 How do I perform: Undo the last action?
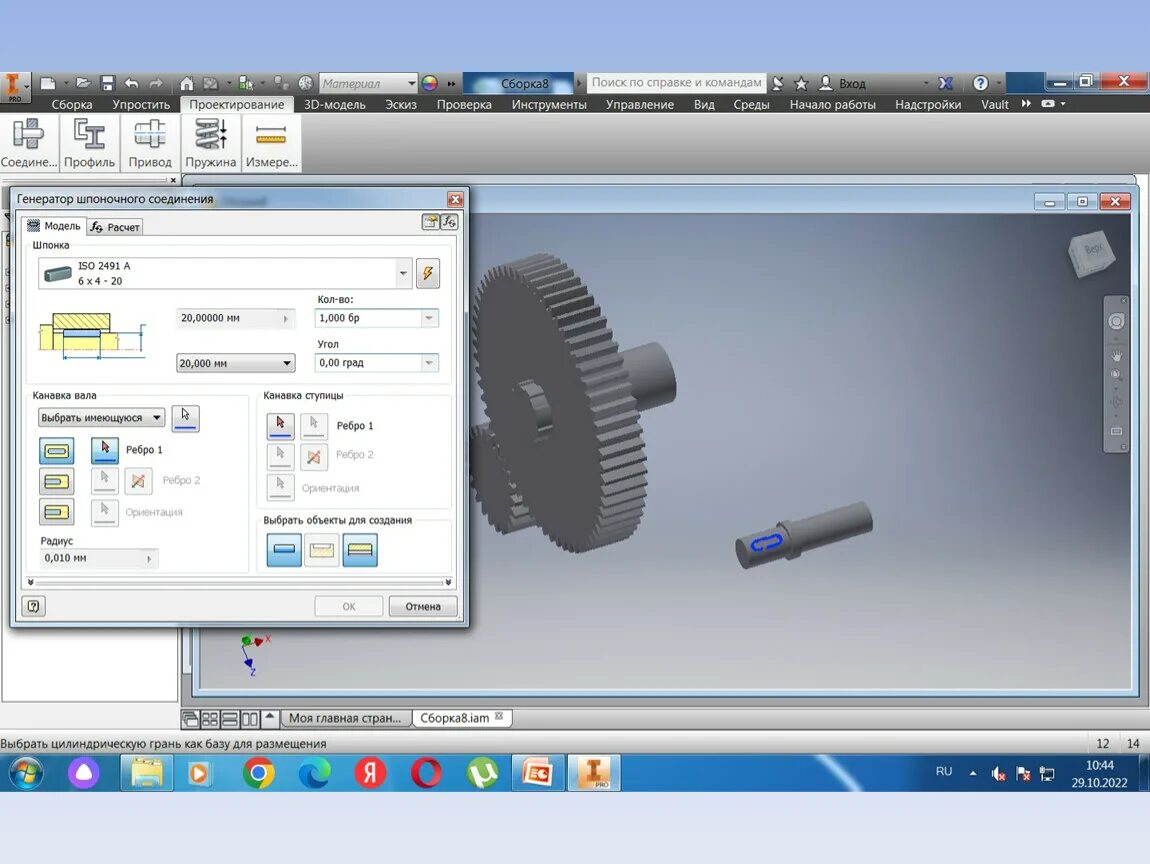click(x=132, y=83)
